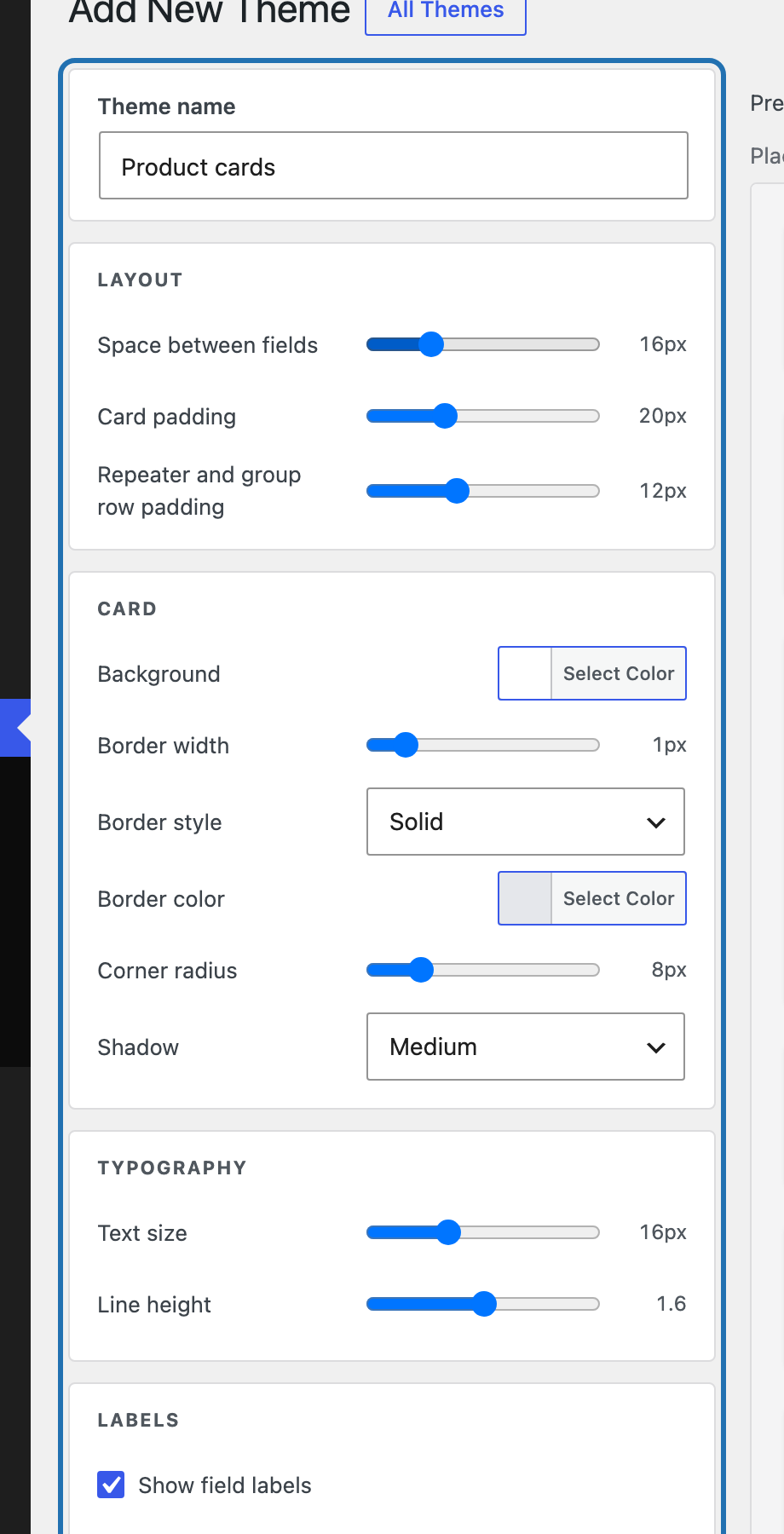Click the LABELS section heading
This screenshot has width=784, height=1534.
tap(138, 1420)
